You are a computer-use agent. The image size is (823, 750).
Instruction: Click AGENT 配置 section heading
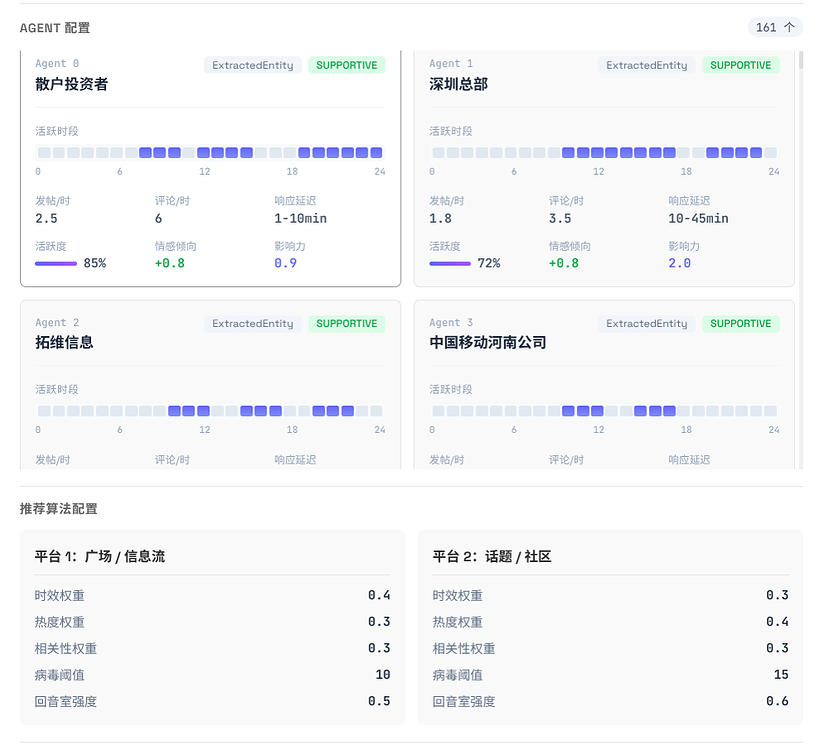[x=55, y=28]
